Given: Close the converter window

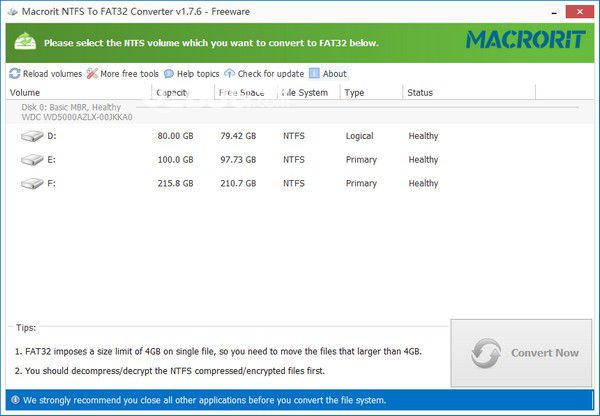Looking at the screenshot, I should coord(580,12).
